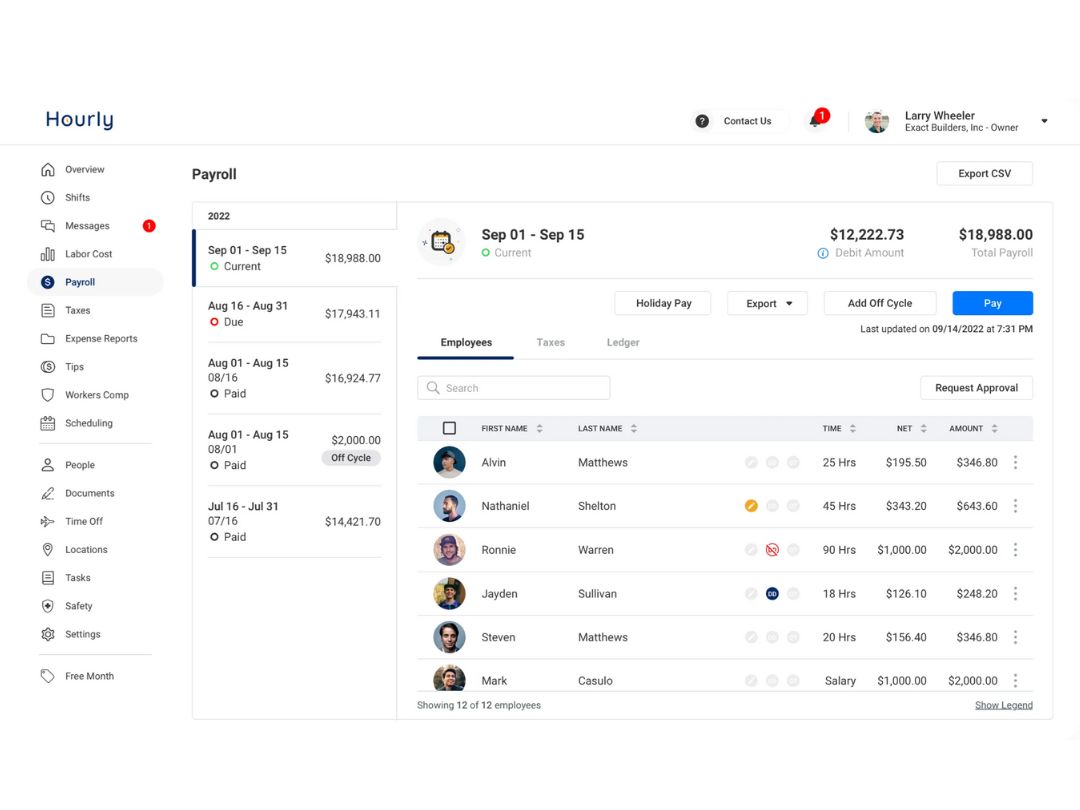This screenshot has height=810, width=1080.
Task: Click the Add Off Cycle button
Action: pos(880,303)
